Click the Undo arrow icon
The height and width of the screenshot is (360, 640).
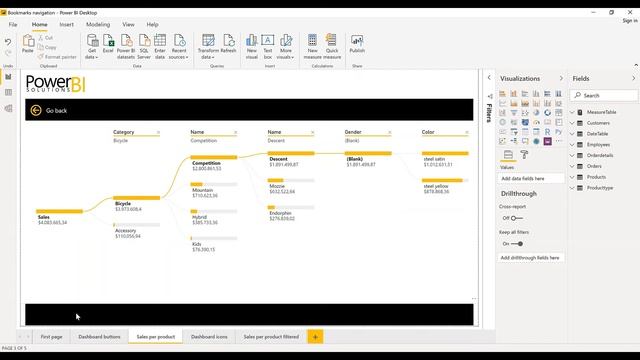click(x=8, y=42)
